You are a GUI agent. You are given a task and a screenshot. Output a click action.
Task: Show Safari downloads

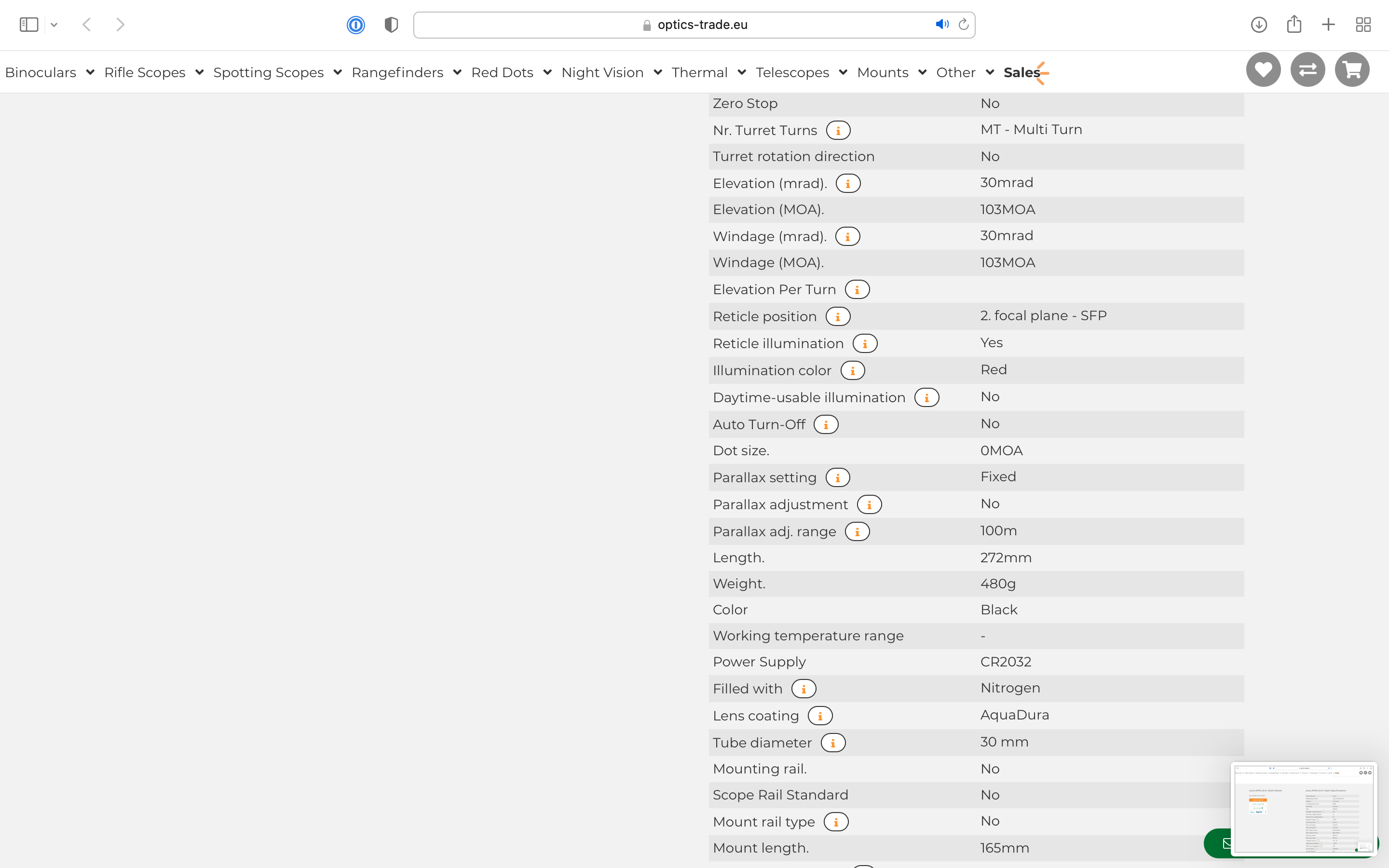coord(1259,25)
